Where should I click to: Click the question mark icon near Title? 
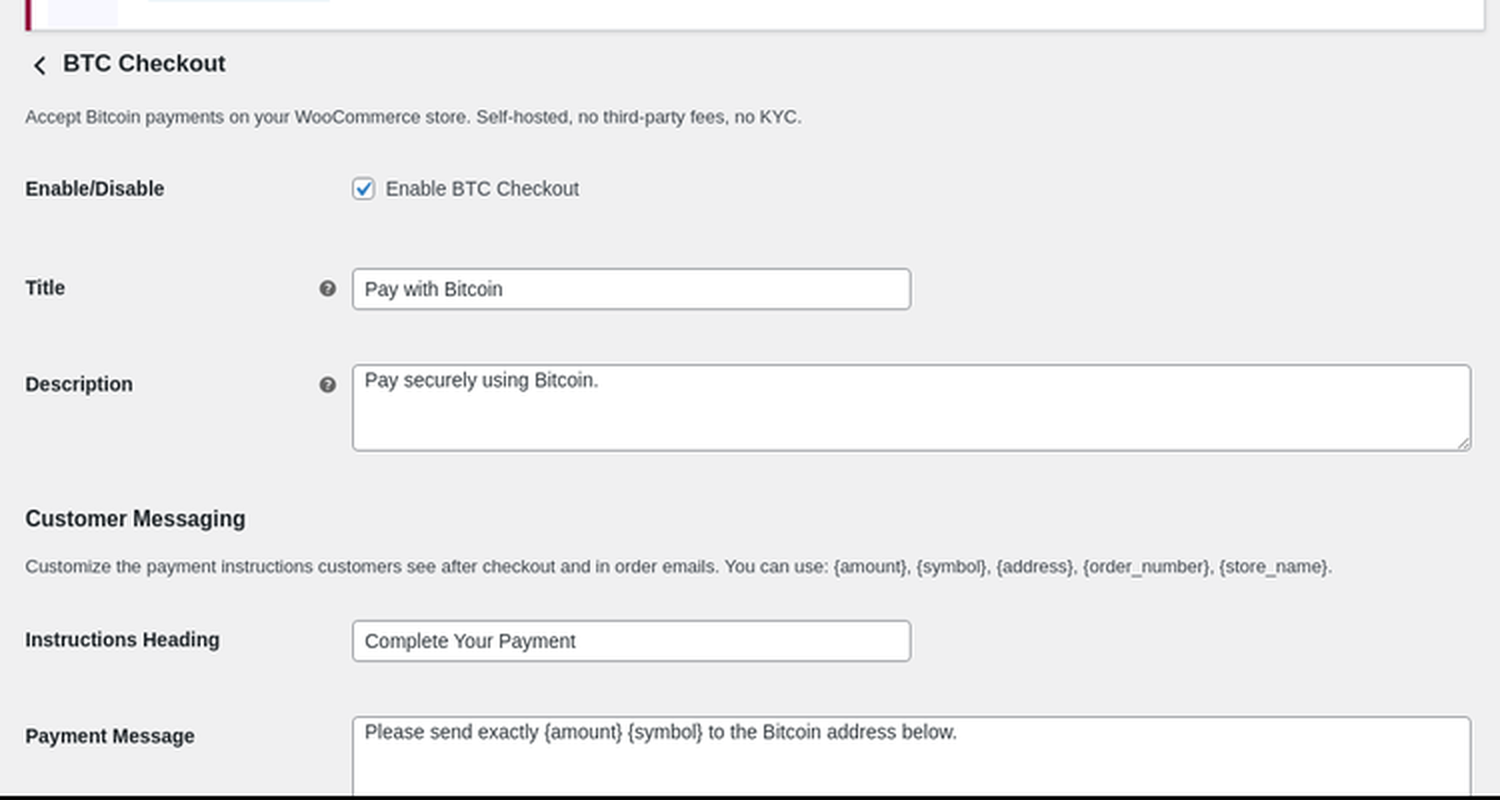pos(327,288)
